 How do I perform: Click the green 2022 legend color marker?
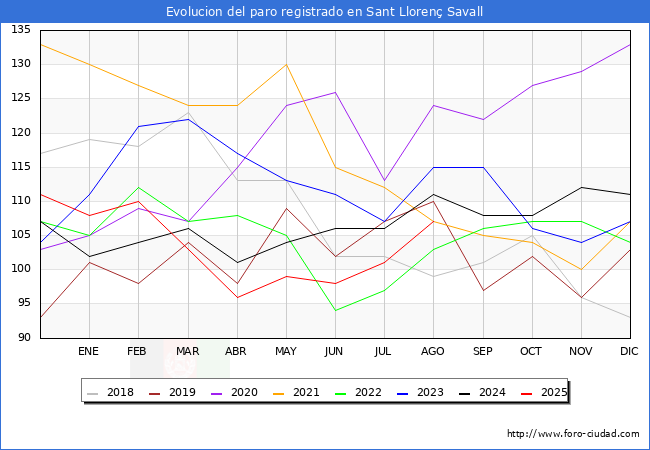[340, 393]
